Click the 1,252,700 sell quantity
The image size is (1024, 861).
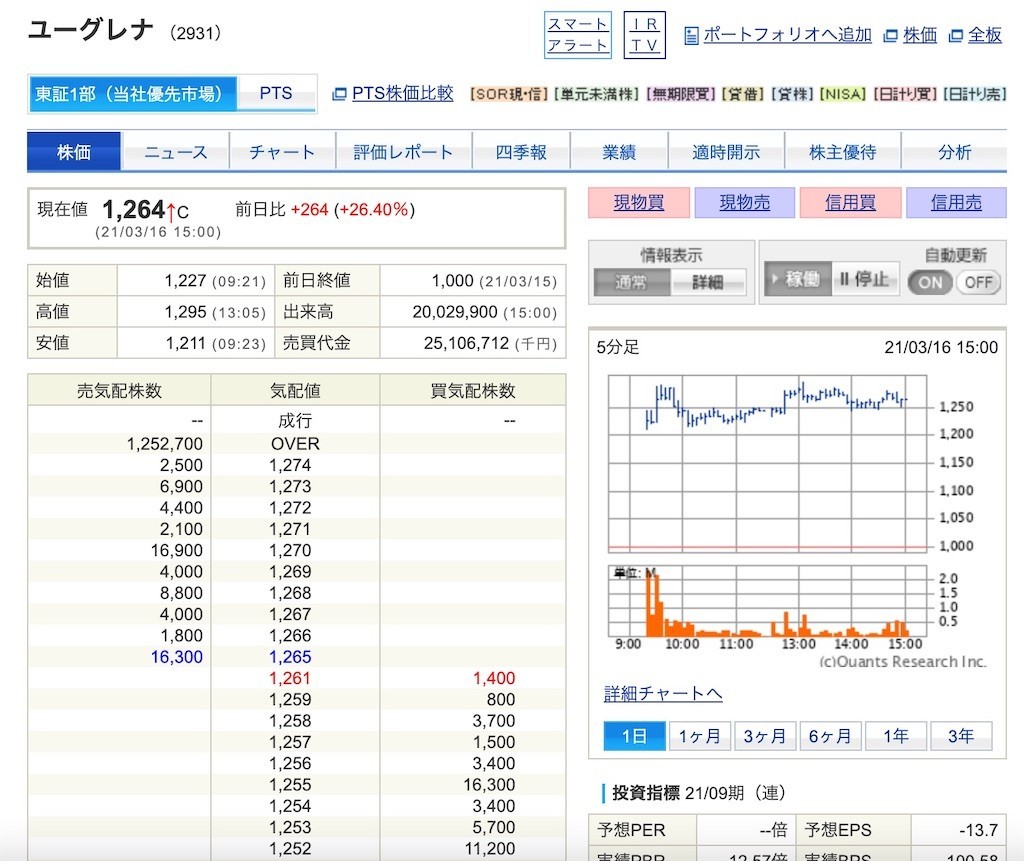coord(165,444)
